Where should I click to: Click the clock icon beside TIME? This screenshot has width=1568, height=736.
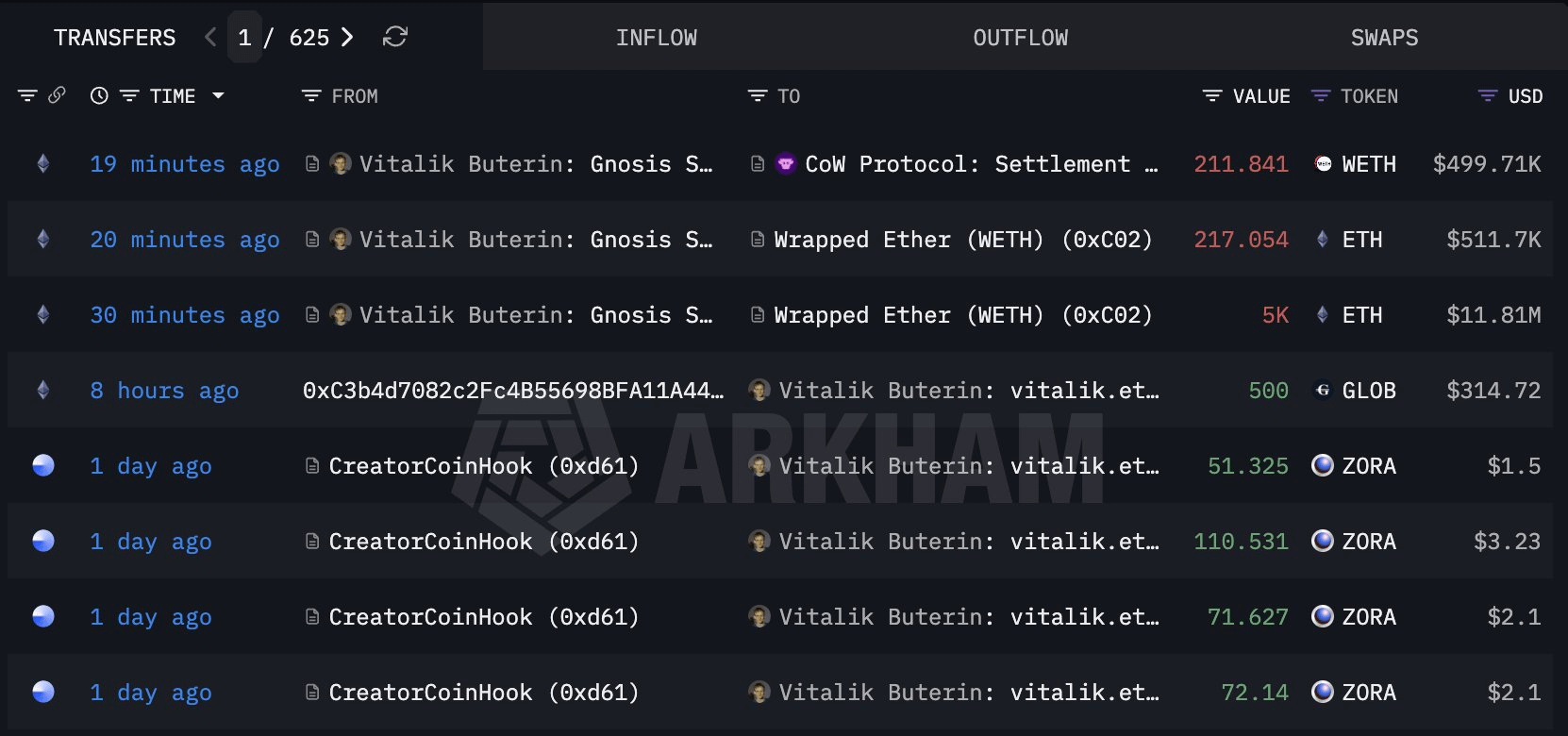(99, 96)
